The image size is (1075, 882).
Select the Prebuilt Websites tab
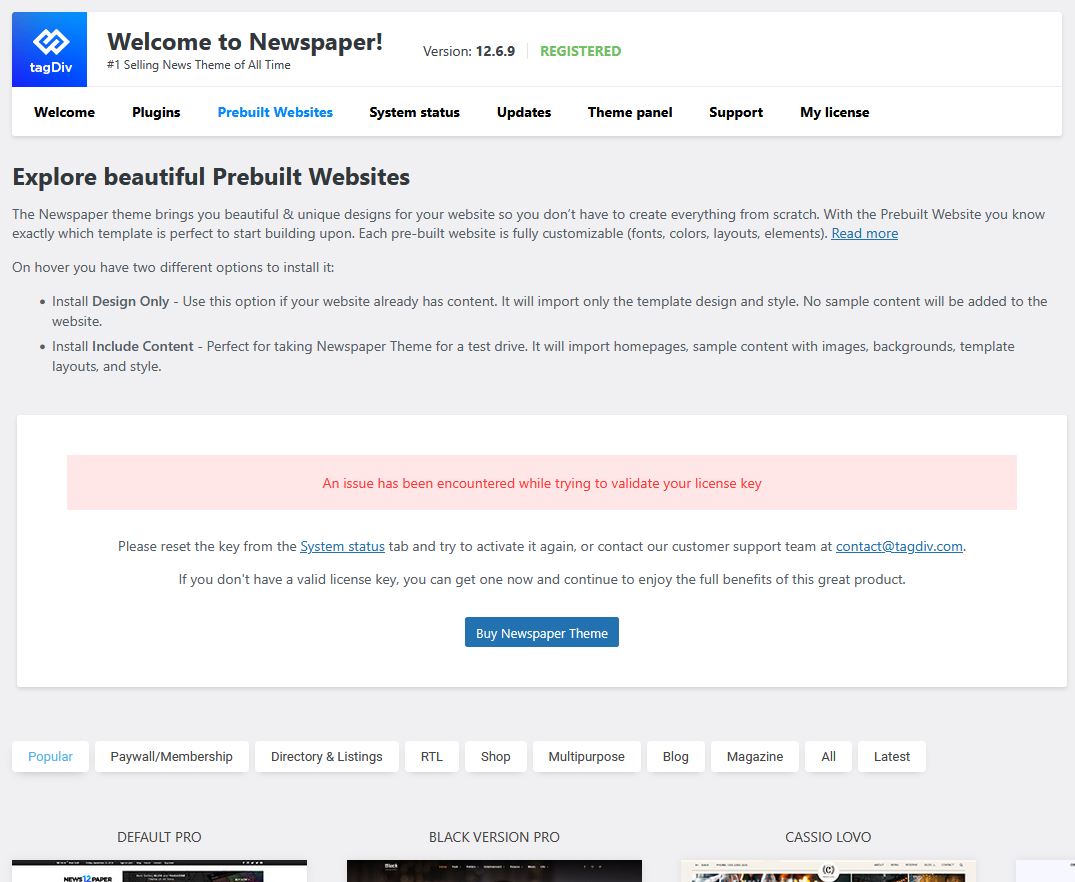pyautogui.click(x=275, y=112)
